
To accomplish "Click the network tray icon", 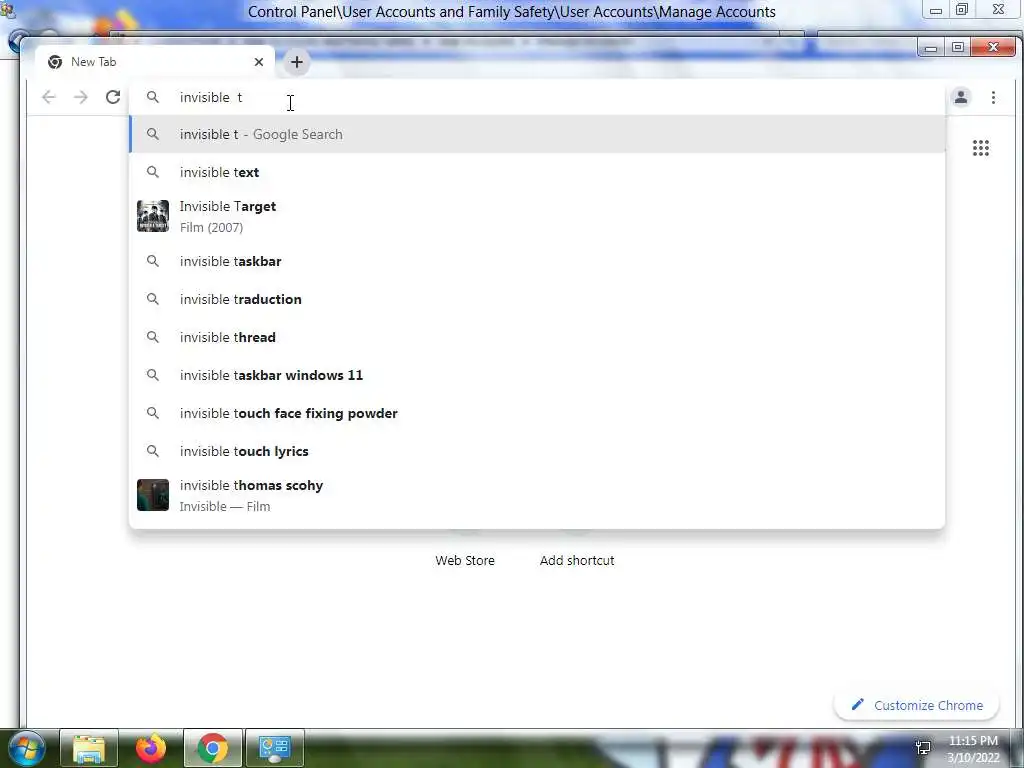I will pos(923,747).
